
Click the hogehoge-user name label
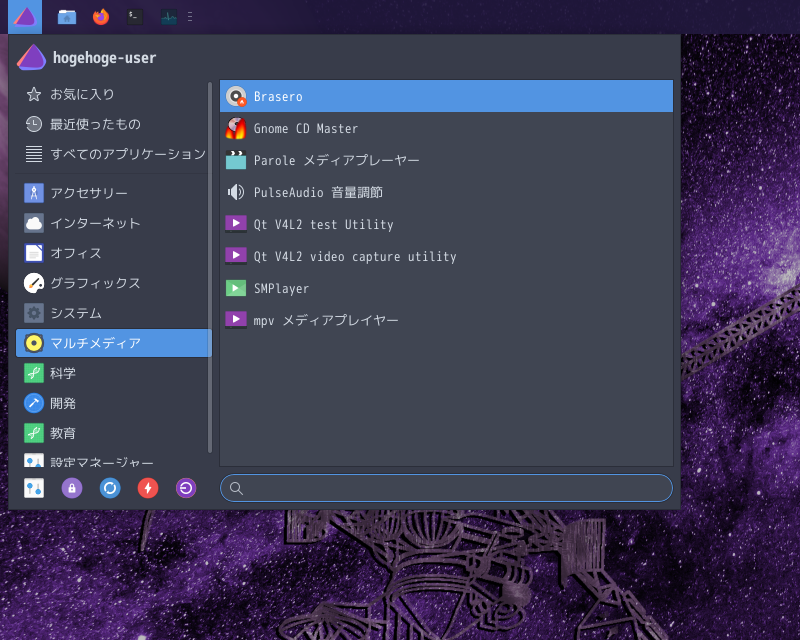click(105, 58)
